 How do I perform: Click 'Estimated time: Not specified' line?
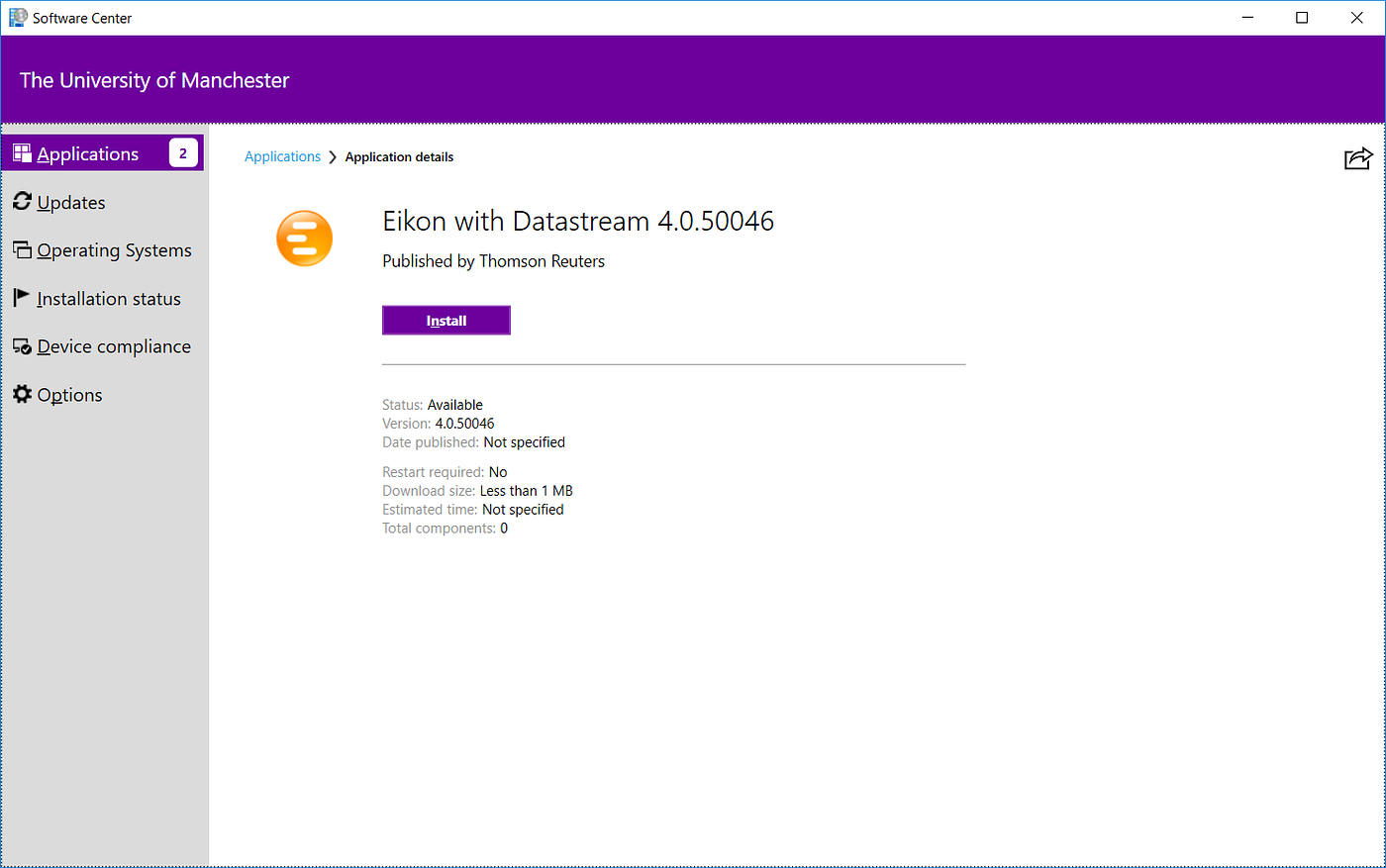tap(473, 510)
